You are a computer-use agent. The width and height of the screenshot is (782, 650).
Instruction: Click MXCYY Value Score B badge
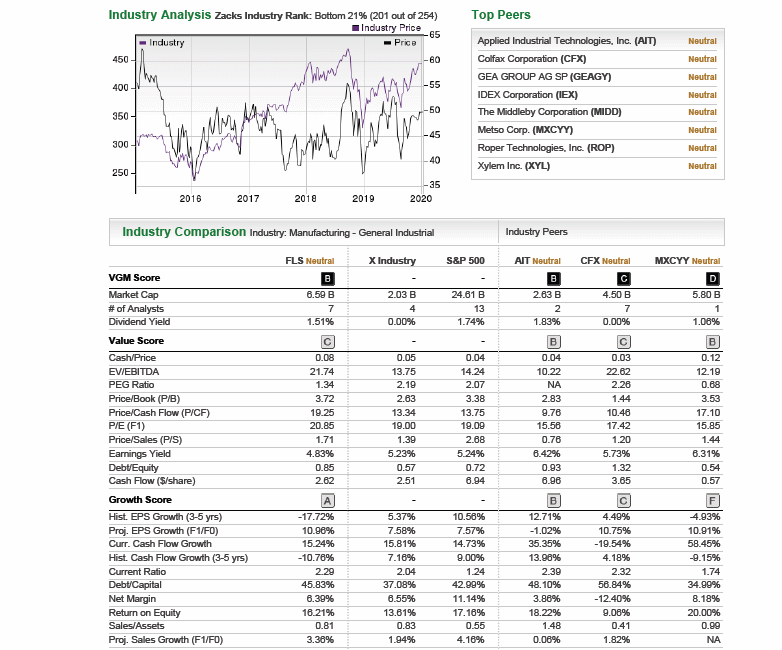pyautogui.click(x=713, y=342)
